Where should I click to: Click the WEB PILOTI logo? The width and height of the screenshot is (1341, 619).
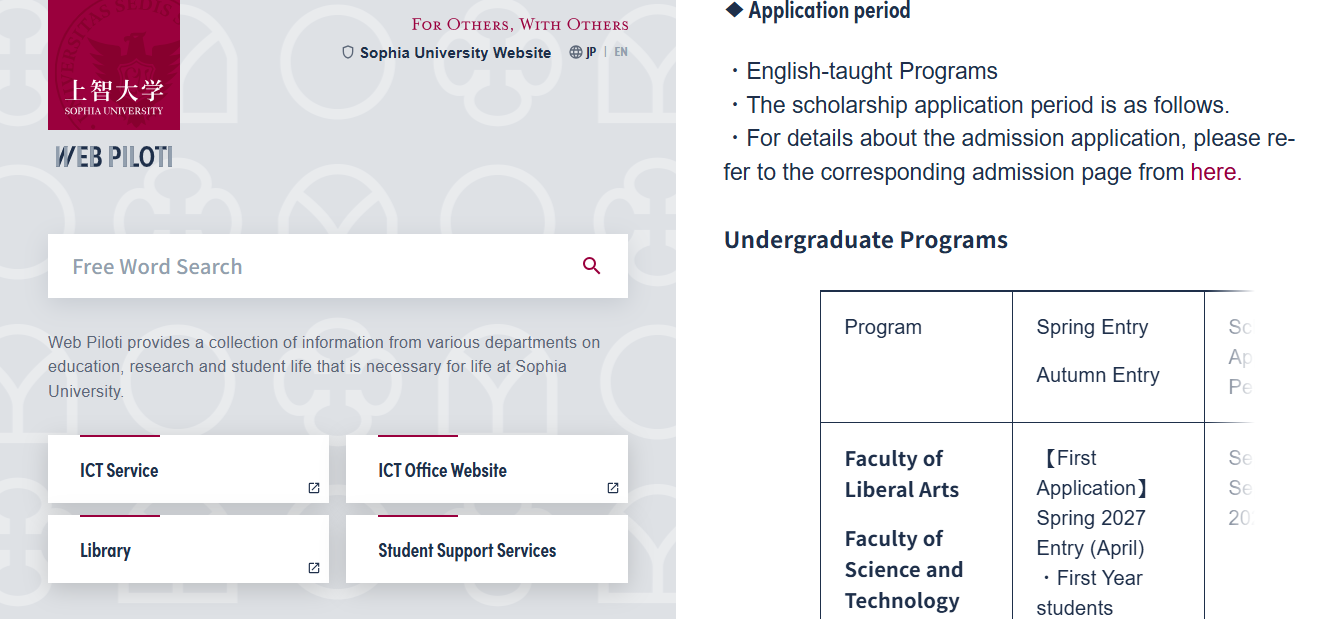114,157
